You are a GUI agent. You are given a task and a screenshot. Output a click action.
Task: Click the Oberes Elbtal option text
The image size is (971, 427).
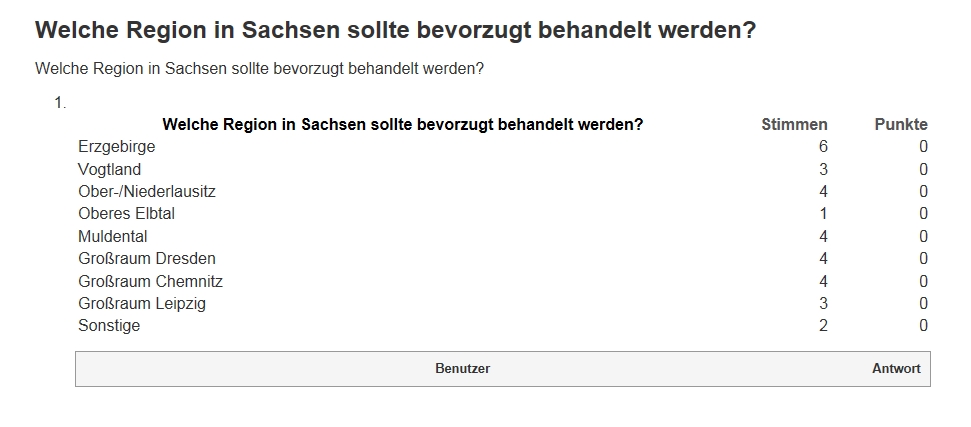(126, 214)
